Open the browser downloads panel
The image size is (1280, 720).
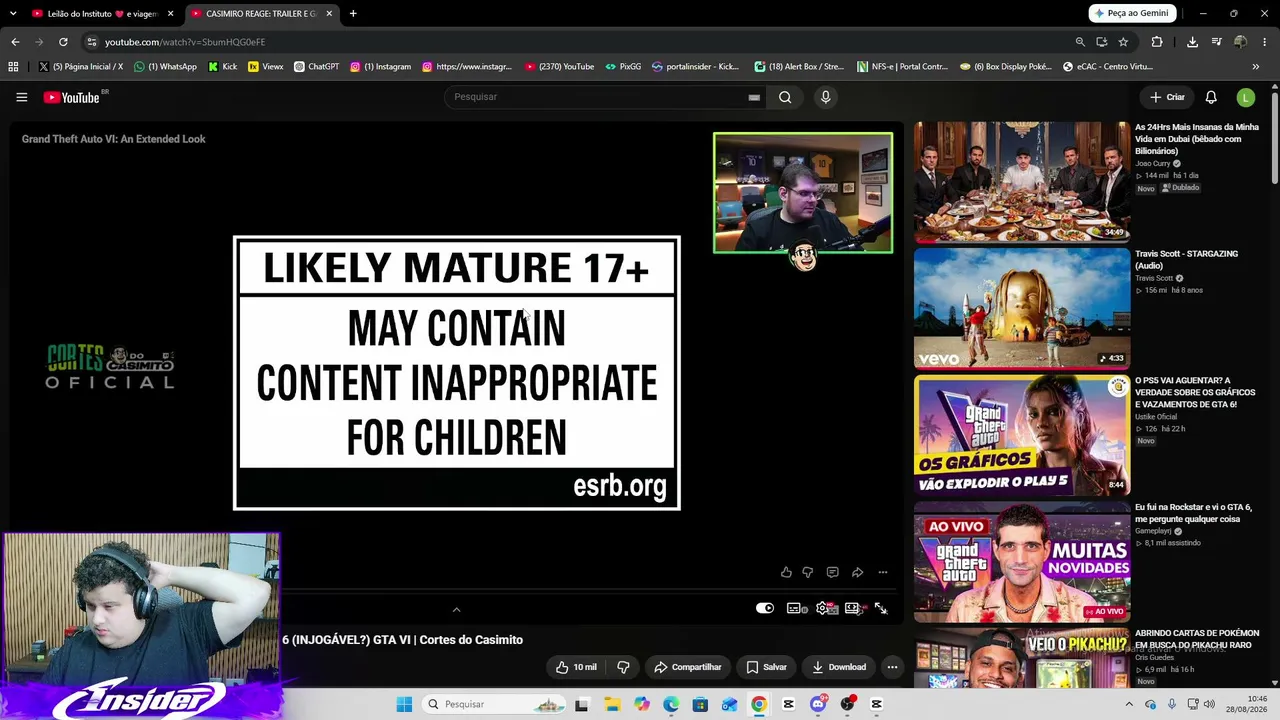click(1192, 42)
